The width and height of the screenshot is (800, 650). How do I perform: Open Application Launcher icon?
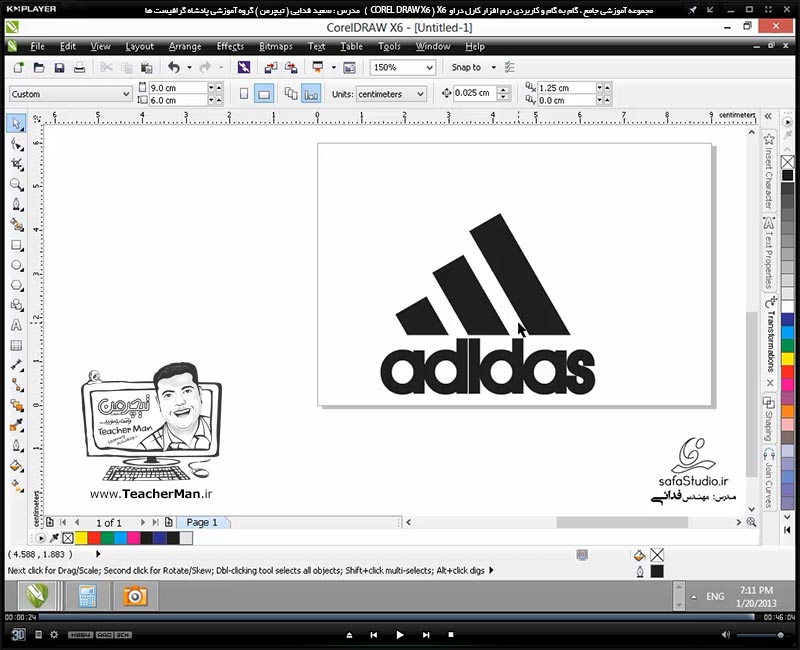coord(318,67)
